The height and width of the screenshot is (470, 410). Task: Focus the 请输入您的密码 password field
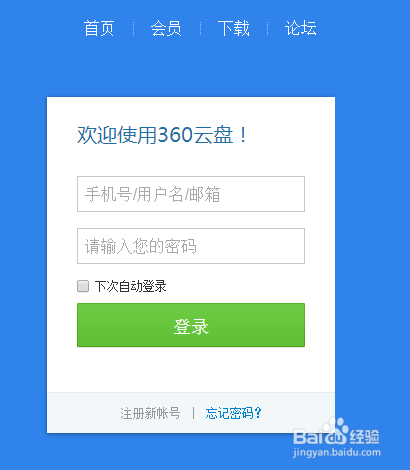(x=191, y=246)
